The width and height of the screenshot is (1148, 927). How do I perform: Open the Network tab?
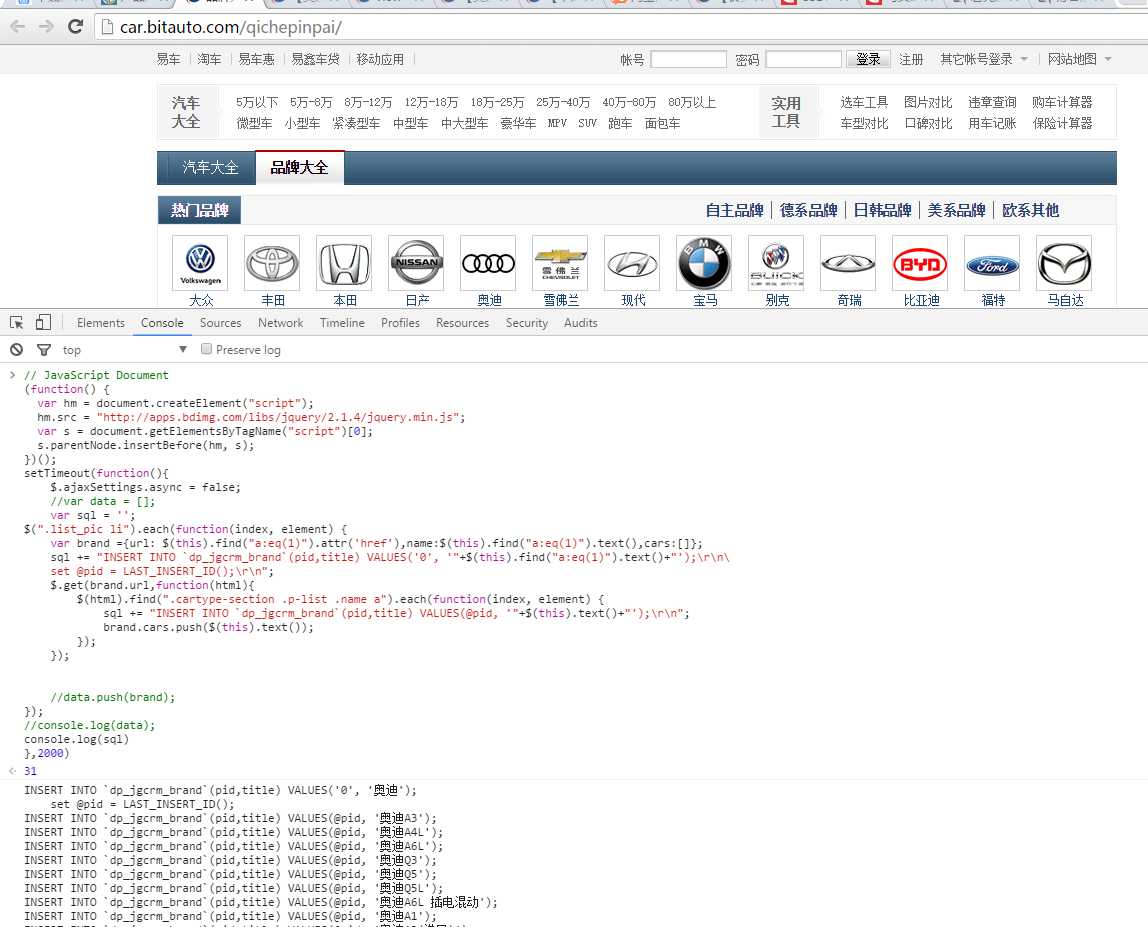click(280, 323)
